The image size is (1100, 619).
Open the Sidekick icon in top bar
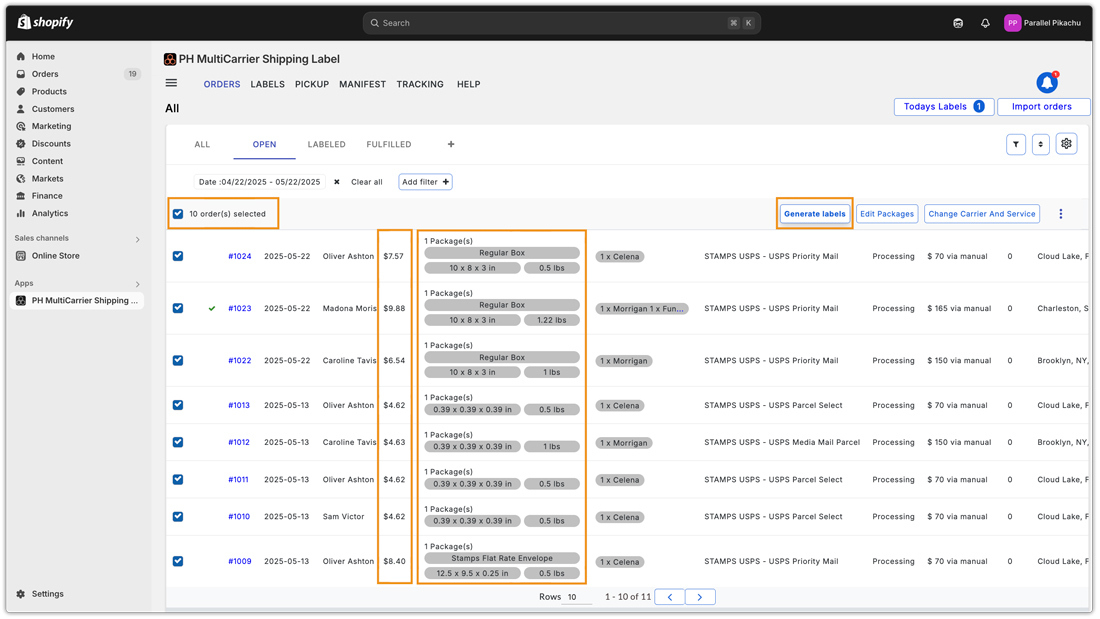coord(958,23)
